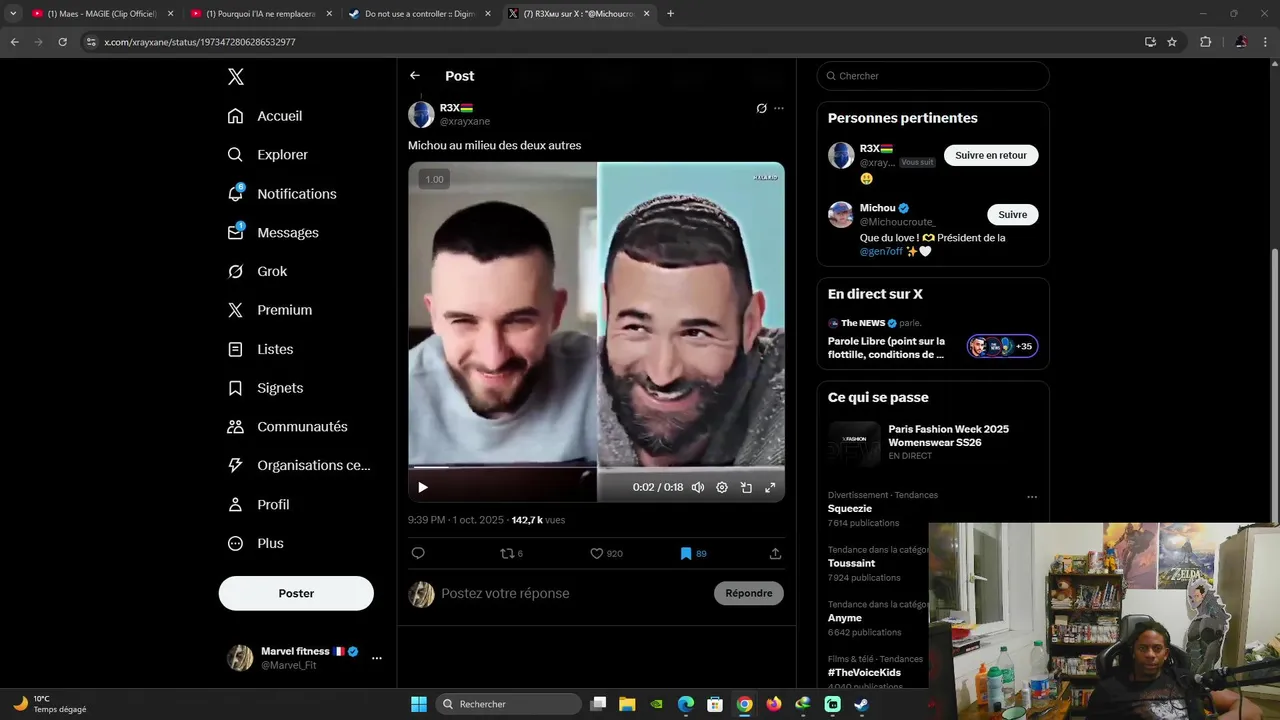Viewport: 1280px width, 720px height.
Task: Open Profil page
Action: (x=258, y=504)
